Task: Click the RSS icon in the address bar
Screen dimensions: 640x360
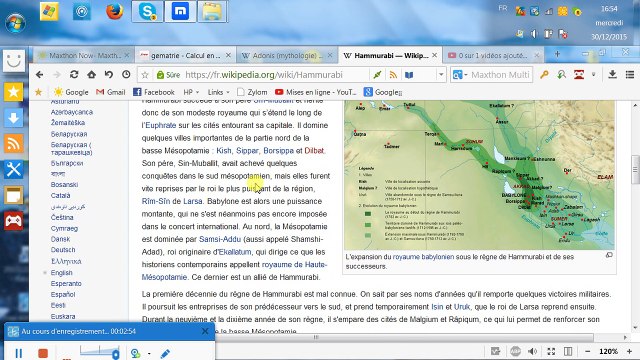Action: [x=393, y=75]
